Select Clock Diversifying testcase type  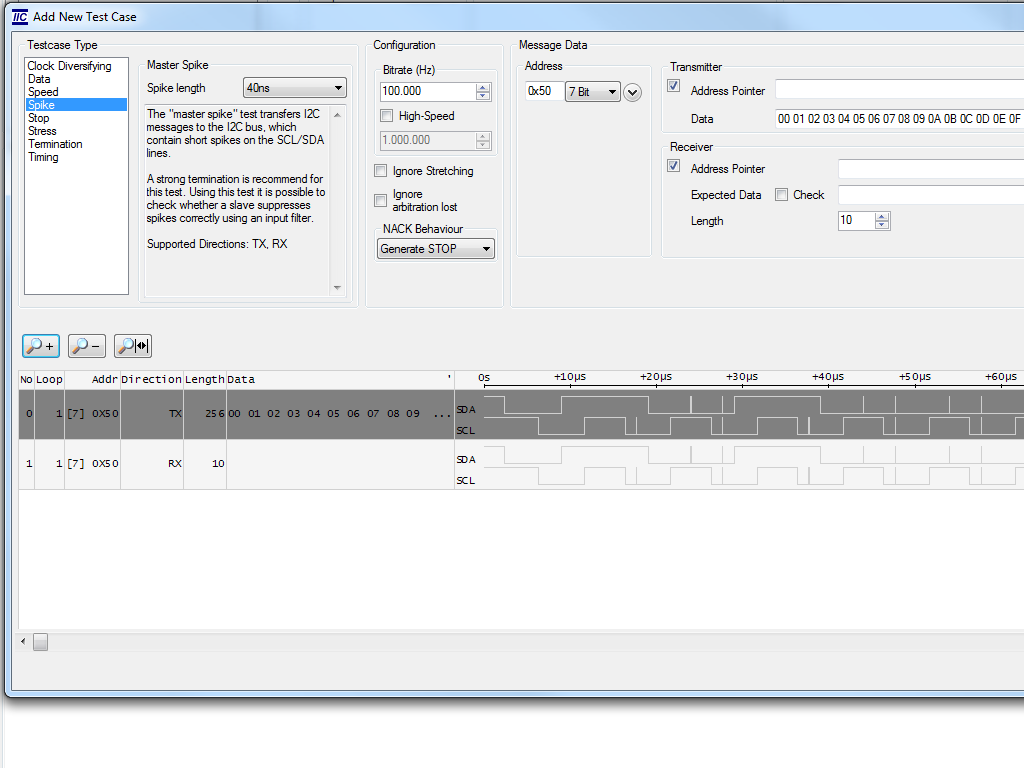click(69, 66)
